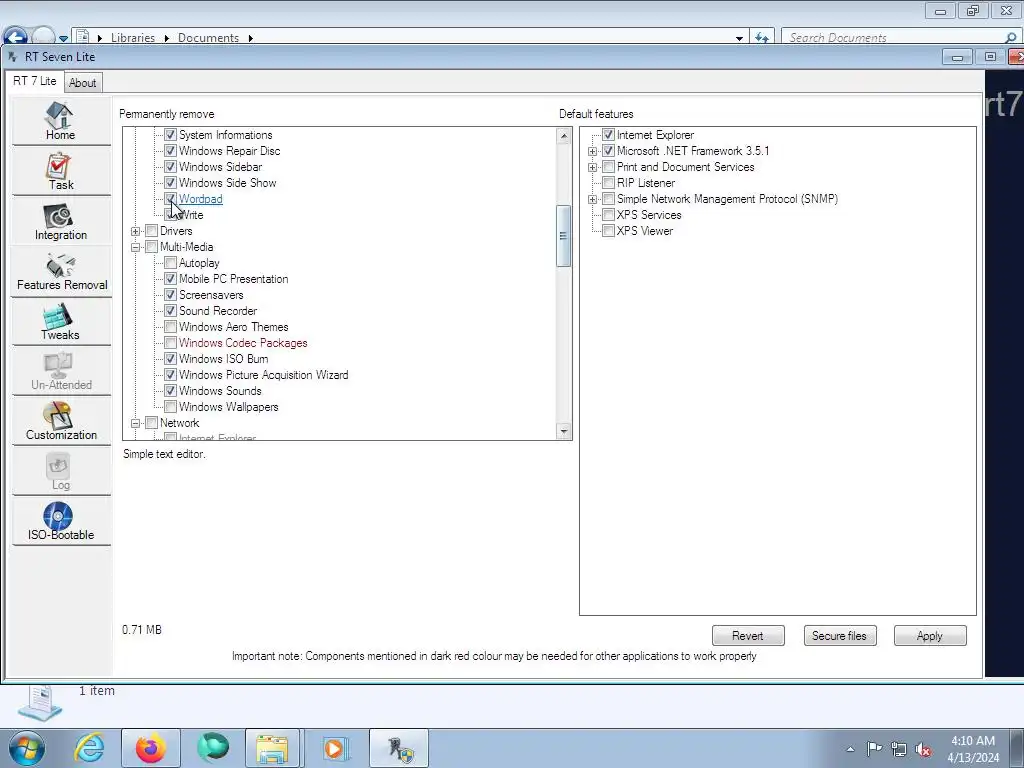The height and width of the screenshot is (768, 1024).
Task: Select Windows Wallpapers tree item
Action: [229, 407]
